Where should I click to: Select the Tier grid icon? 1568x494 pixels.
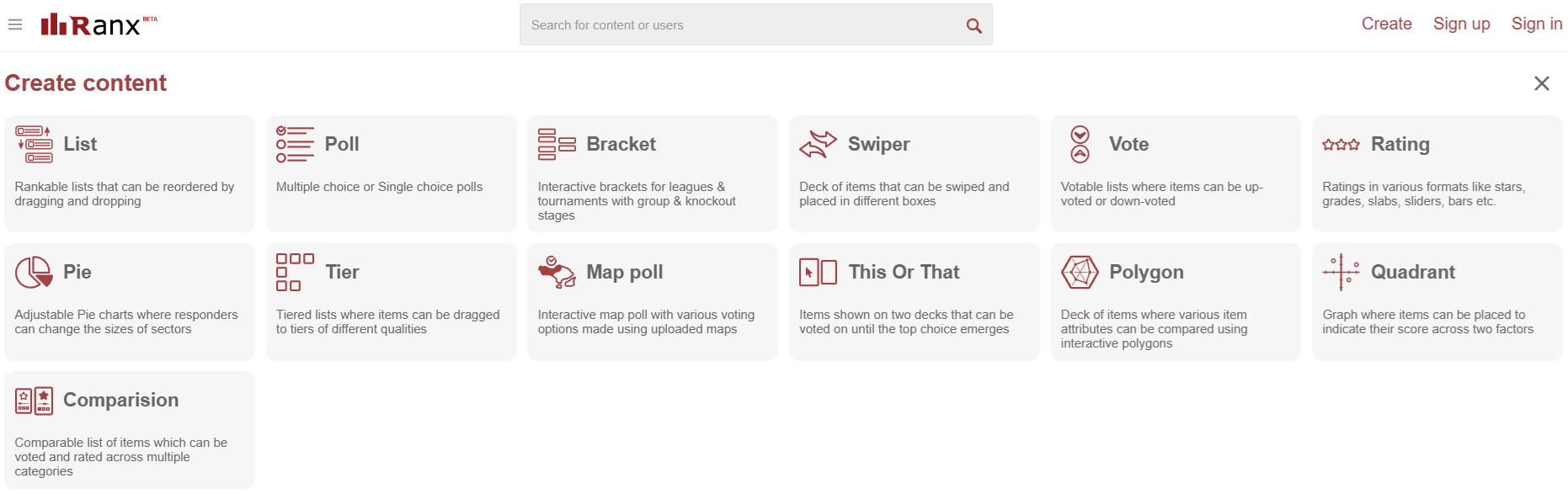coord(295,272)
